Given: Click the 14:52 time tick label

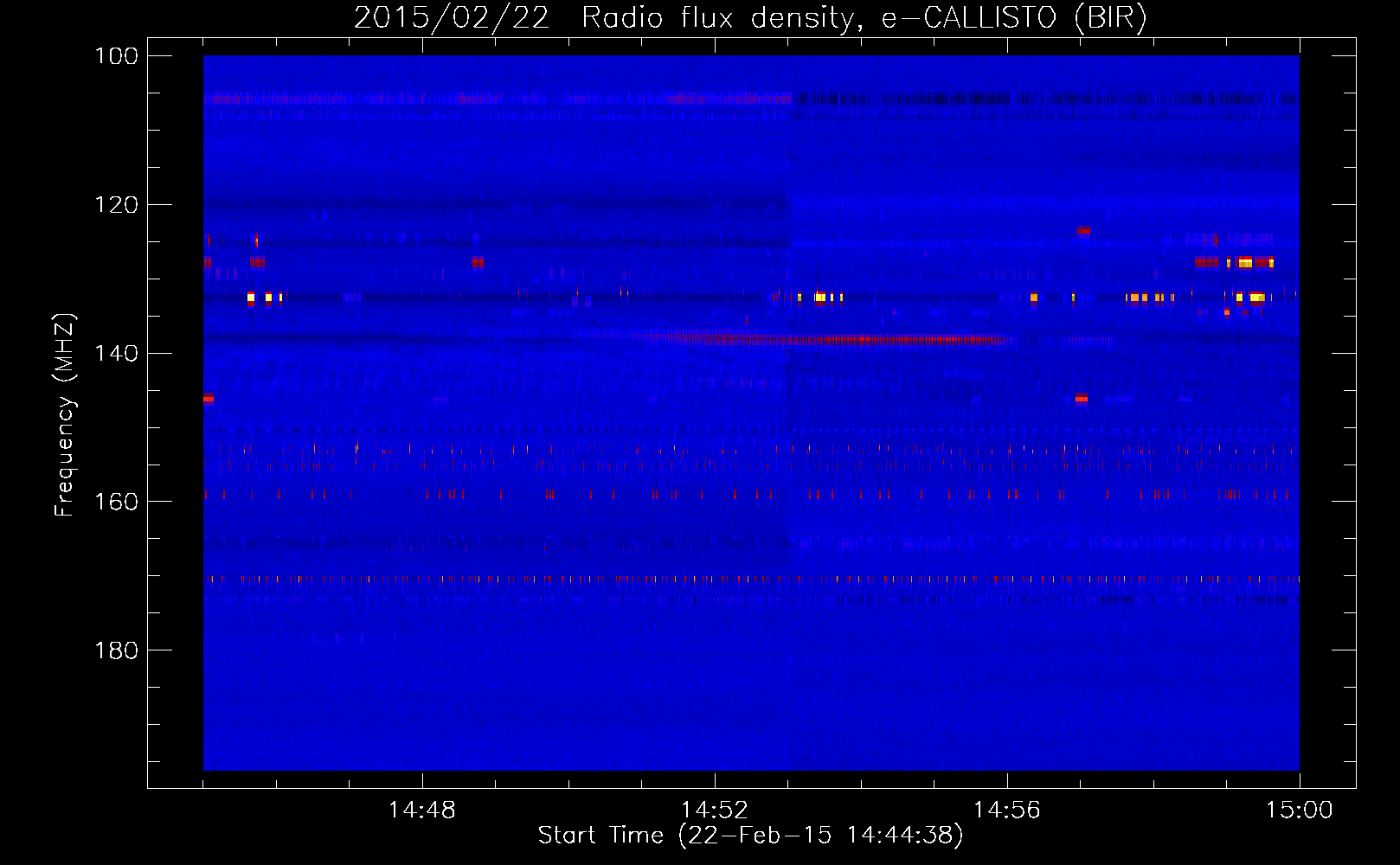Looking at the screenshot, I should tap(714, 811).
